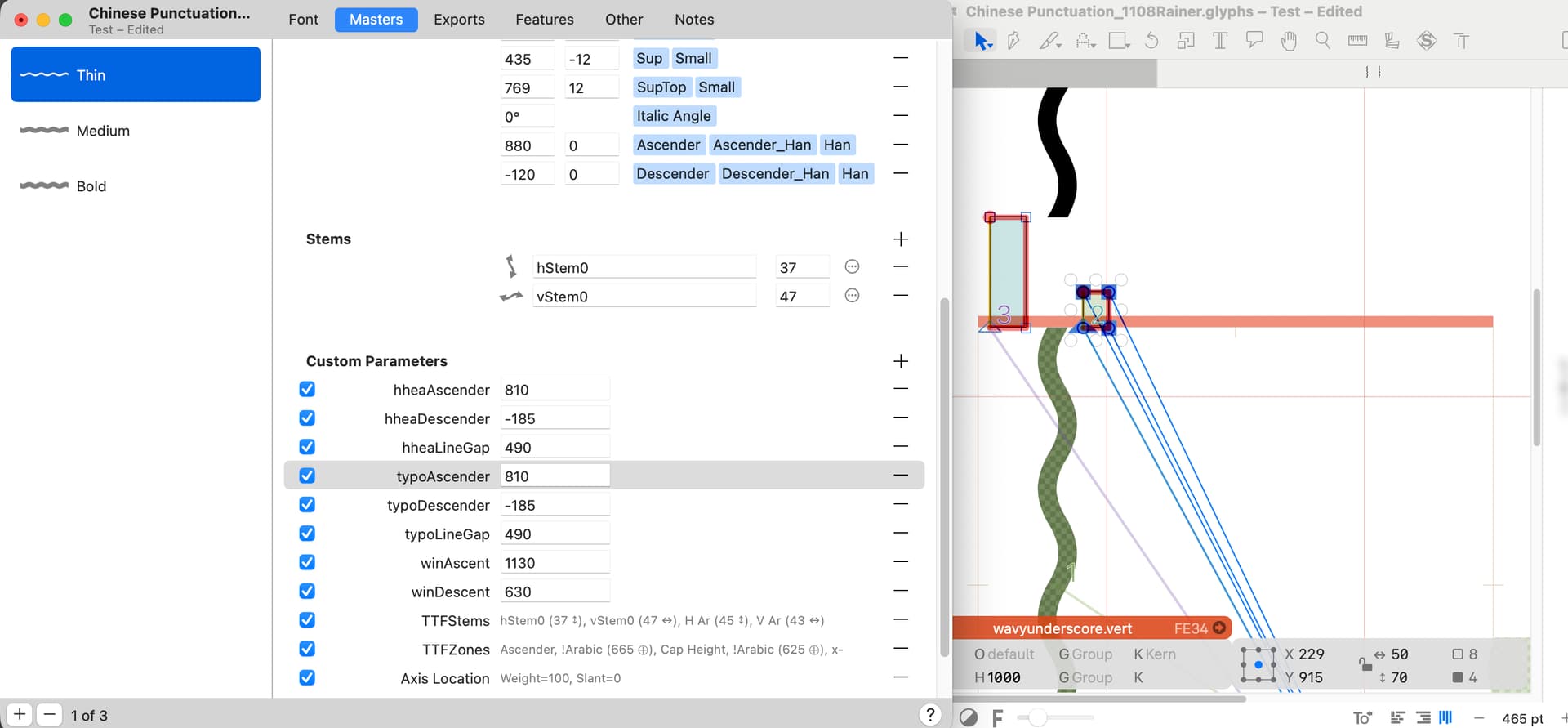This screenshot has height=728, width=1568.
Task: Toggle the winDescent parameter checkbox
Action: pos(307,592)
